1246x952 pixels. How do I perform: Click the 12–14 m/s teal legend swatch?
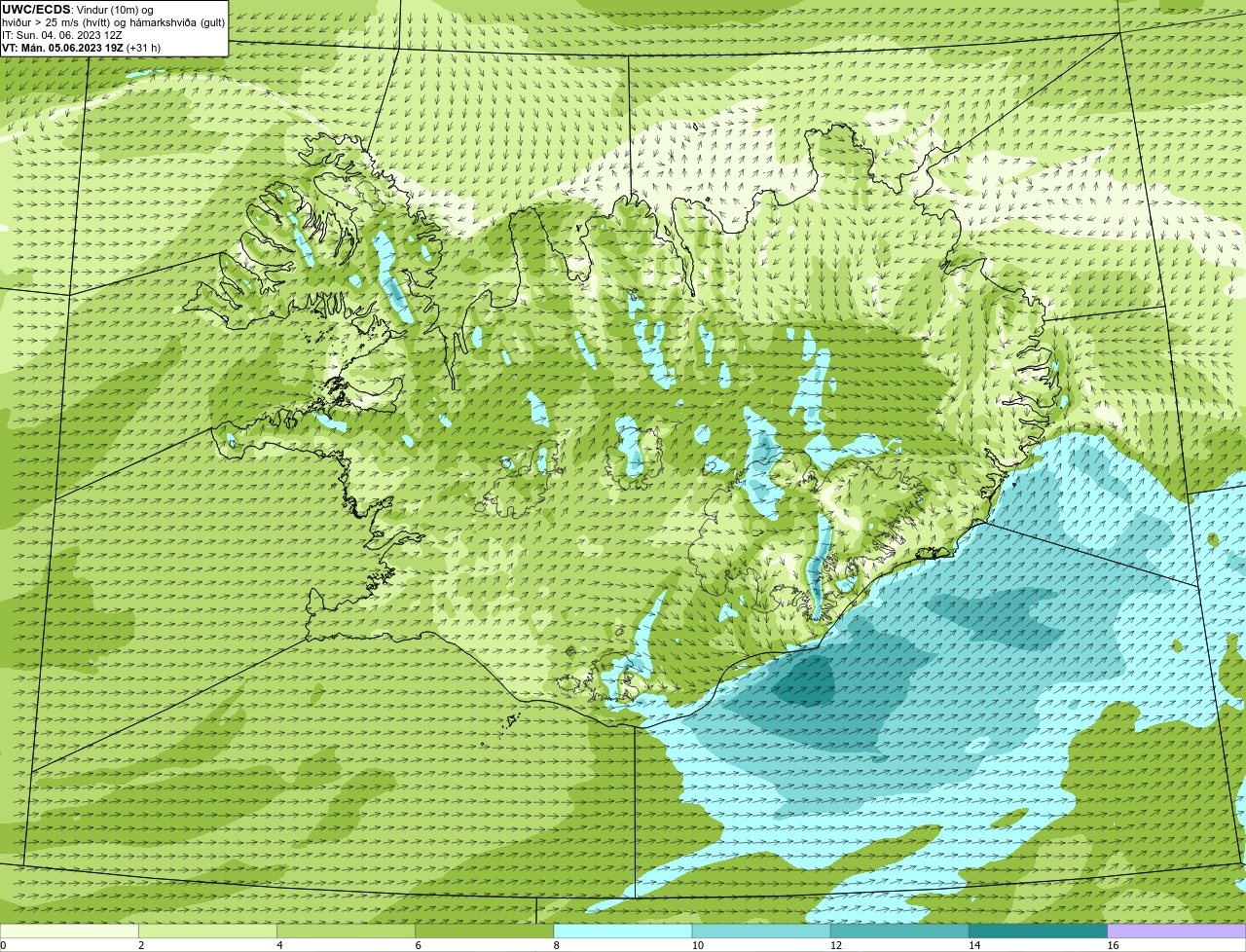(x=899, y=932)
